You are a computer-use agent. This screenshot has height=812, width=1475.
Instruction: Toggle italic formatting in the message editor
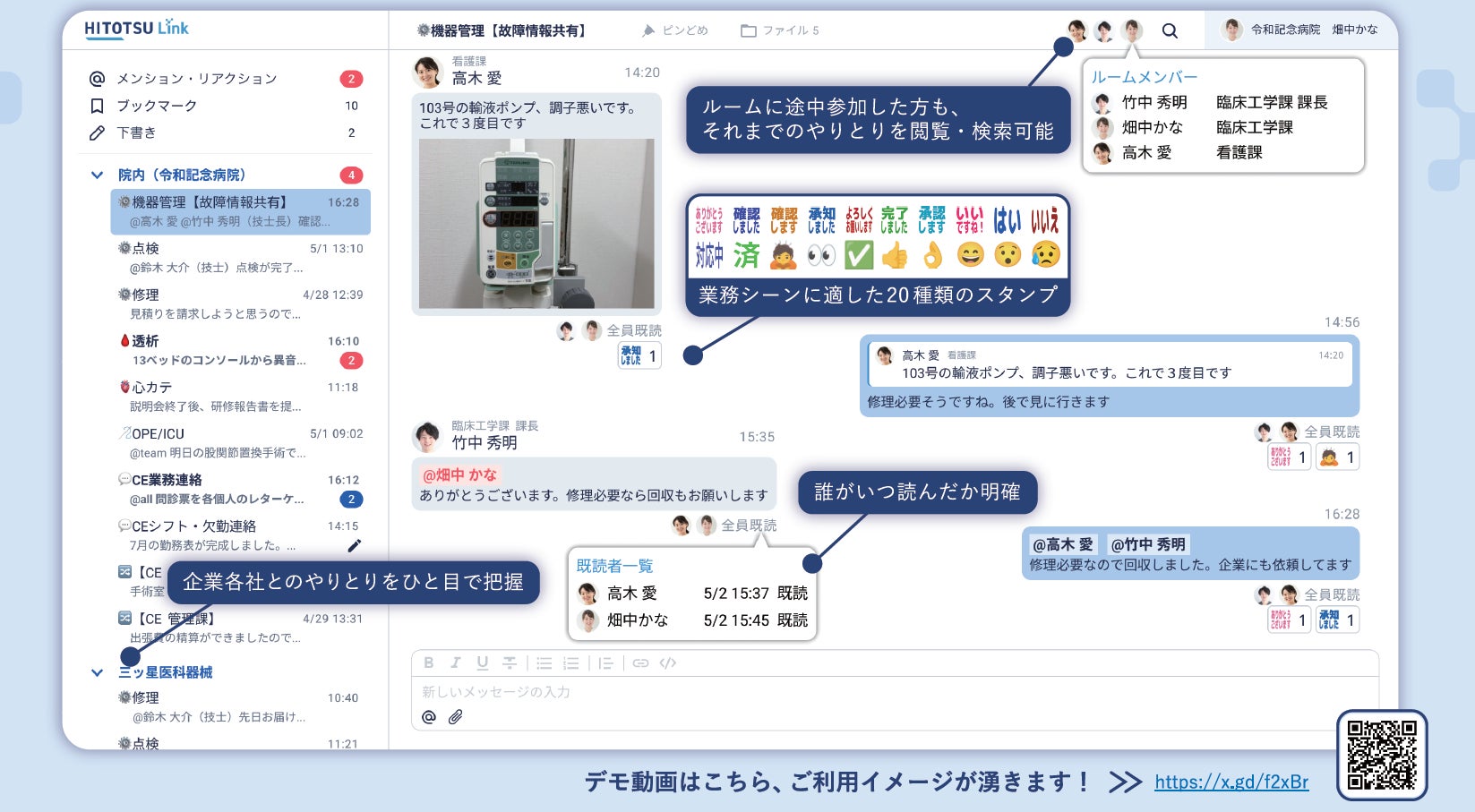[x=456, y=662]
